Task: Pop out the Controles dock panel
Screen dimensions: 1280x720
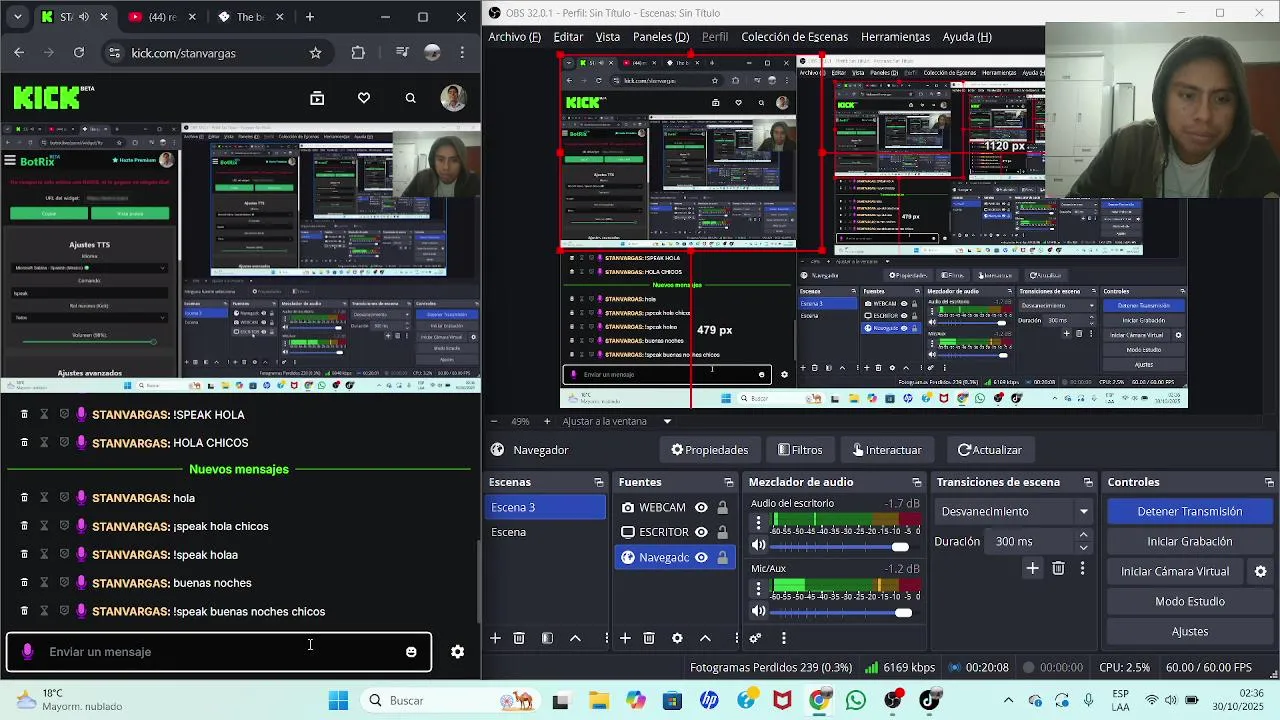Action: [x=1267, y=482]
